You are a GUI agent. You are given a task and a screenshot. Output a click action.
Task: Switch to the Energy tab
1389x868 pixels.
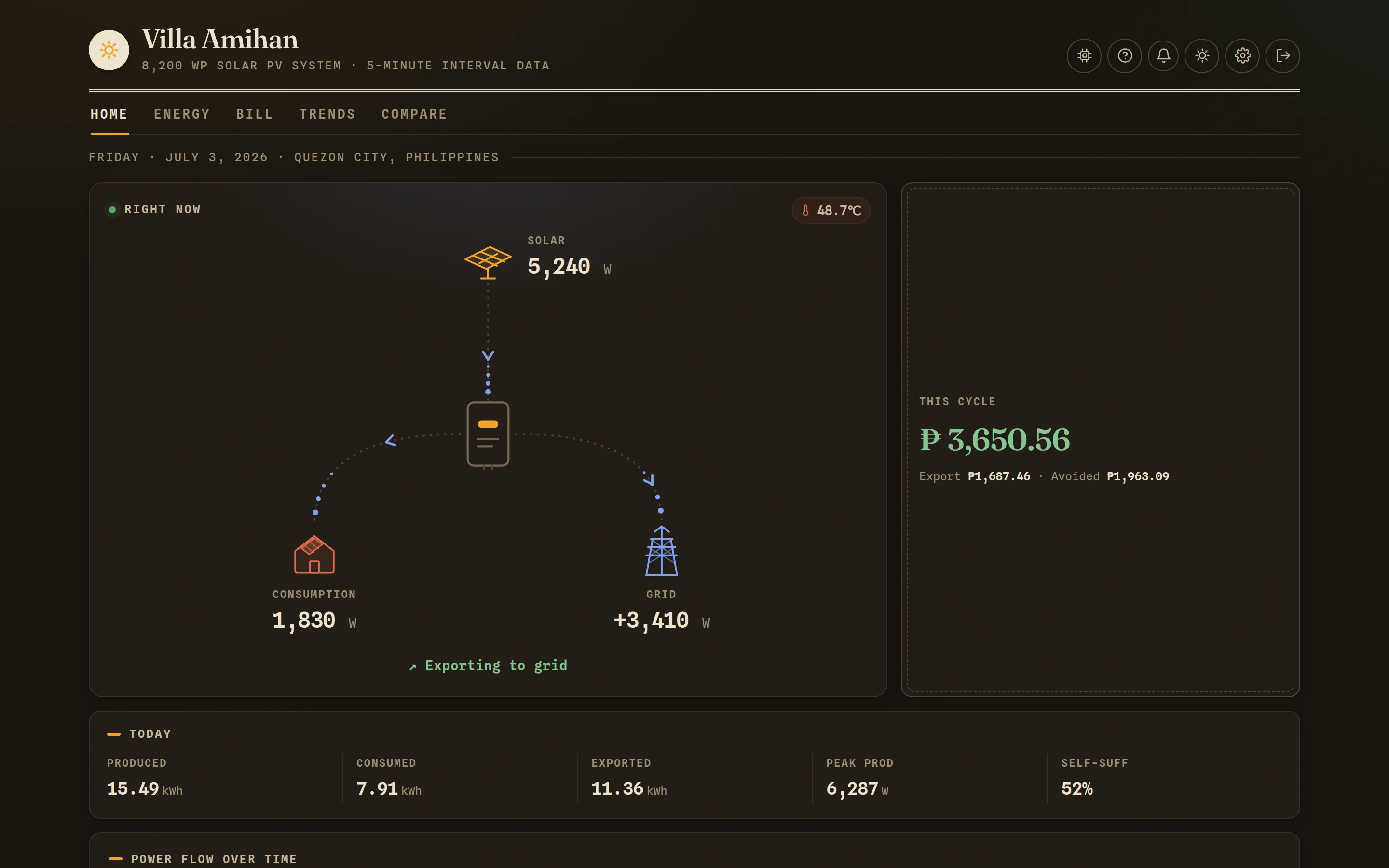(182, 114)
